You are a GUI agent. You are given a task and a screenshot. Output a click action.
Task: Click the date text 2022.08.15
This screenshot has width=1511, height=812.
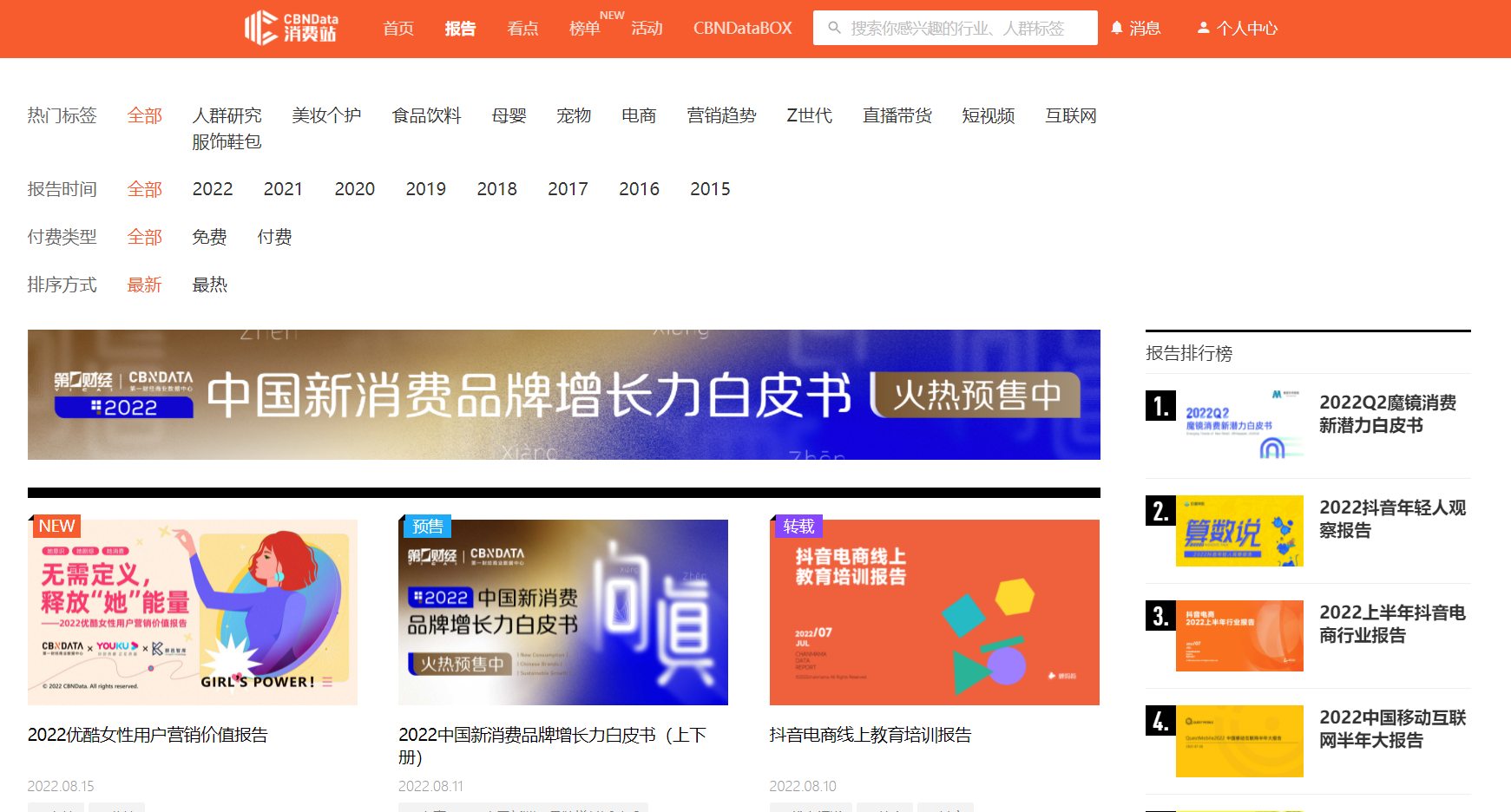(x=61, y=786)
